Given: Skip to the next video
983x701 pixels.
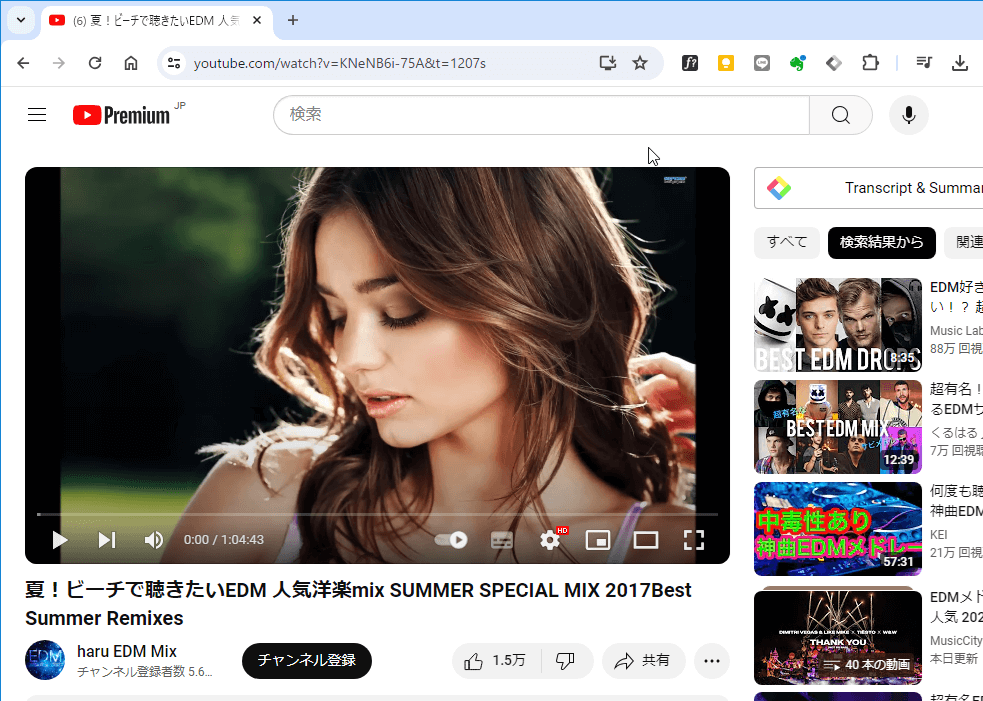Looking at the screenshot, I should tap(107, 540).
